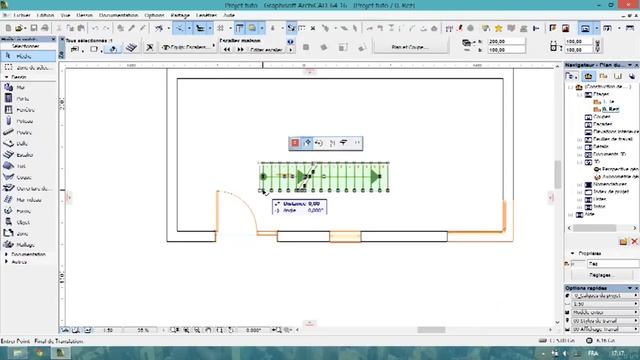The image size is (640, 360).
Task: Select the Maillage (mesh) tool
Action: coord(28,245)
